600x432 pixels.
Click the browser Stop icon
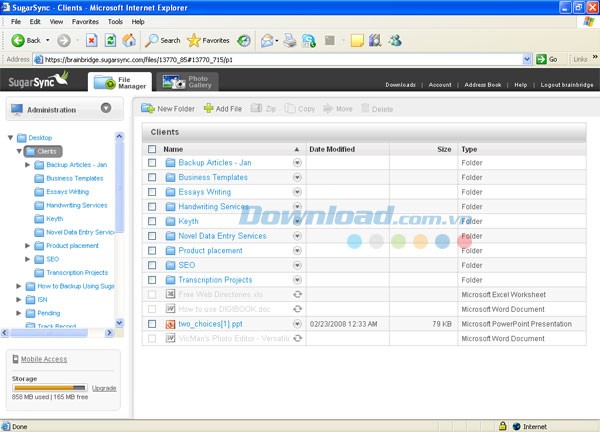tap(91, 41)
